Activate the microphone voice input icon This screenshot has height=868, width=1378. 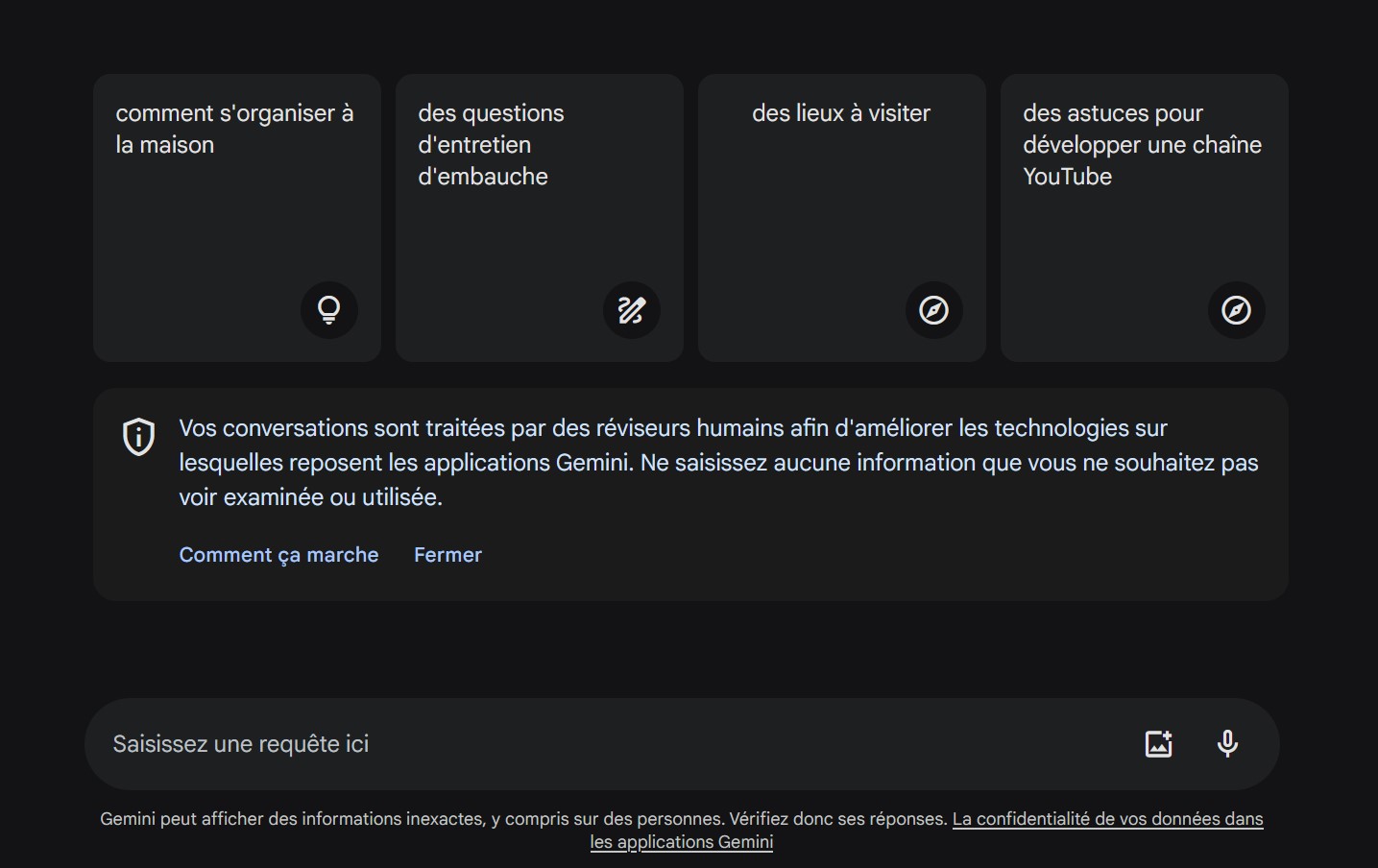click(1227, 744)
